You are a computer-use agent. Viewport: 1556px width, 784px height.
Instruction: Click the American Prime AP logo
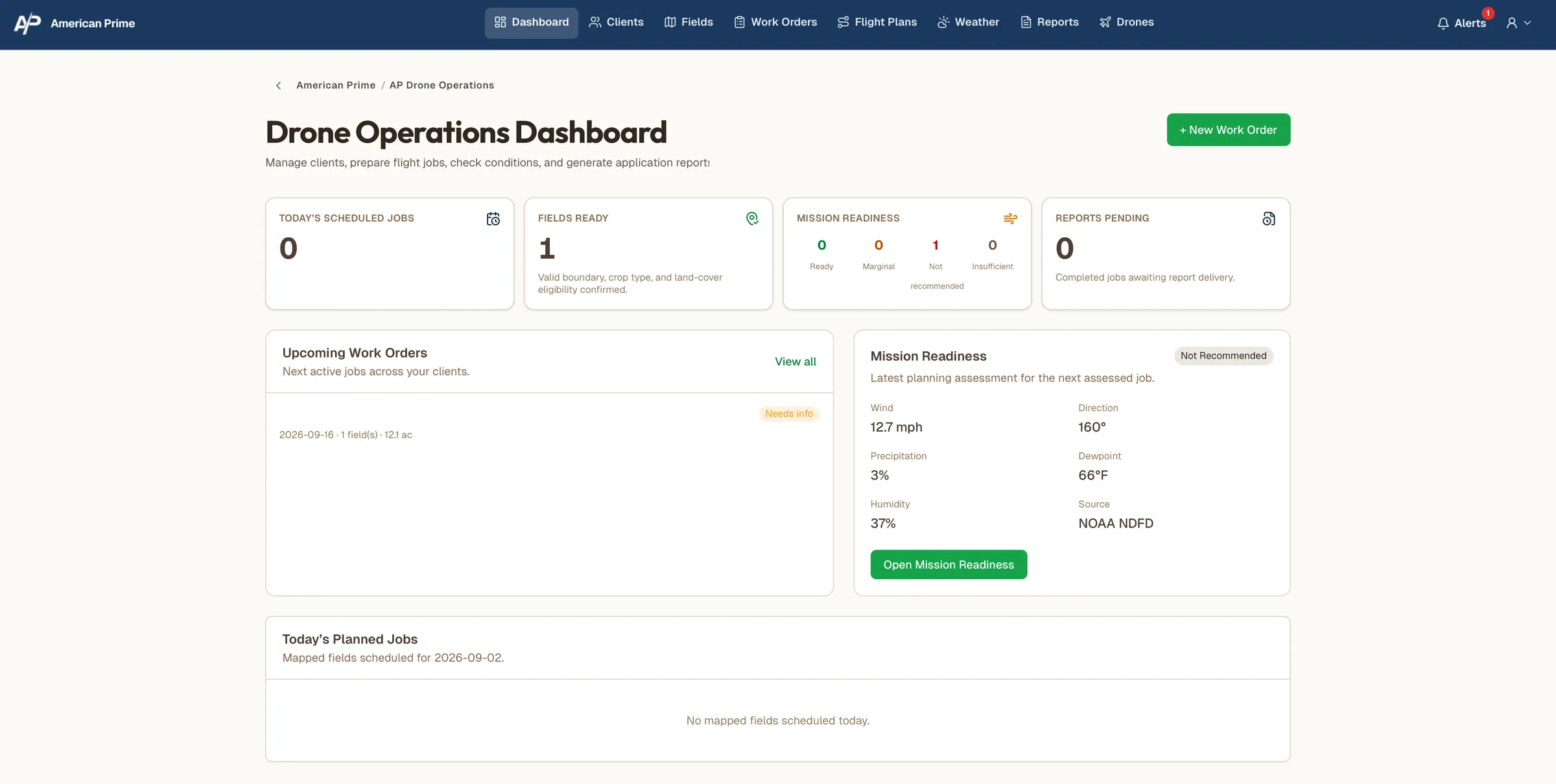pos(27,23)
